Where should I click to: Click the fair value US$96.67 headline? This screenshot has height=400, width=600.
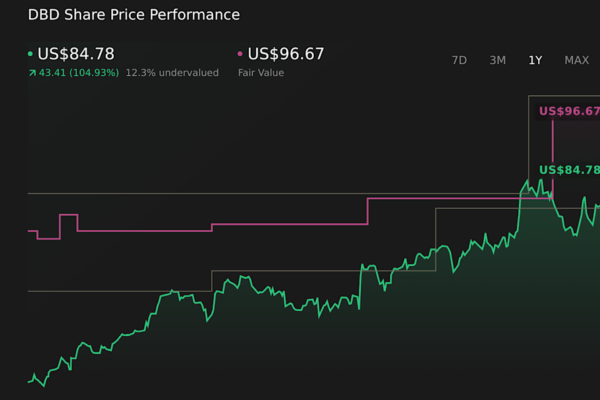(286, 54)
